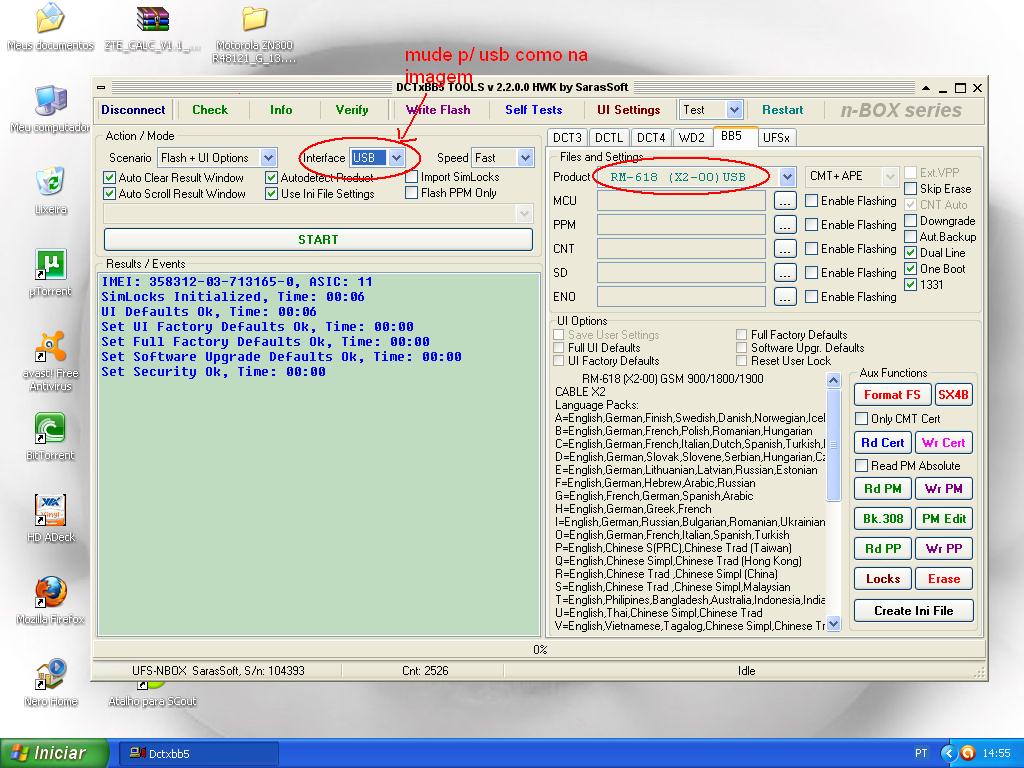Click the MCU file path field
Screen dimensions: 1024x768
pos(681,200)
